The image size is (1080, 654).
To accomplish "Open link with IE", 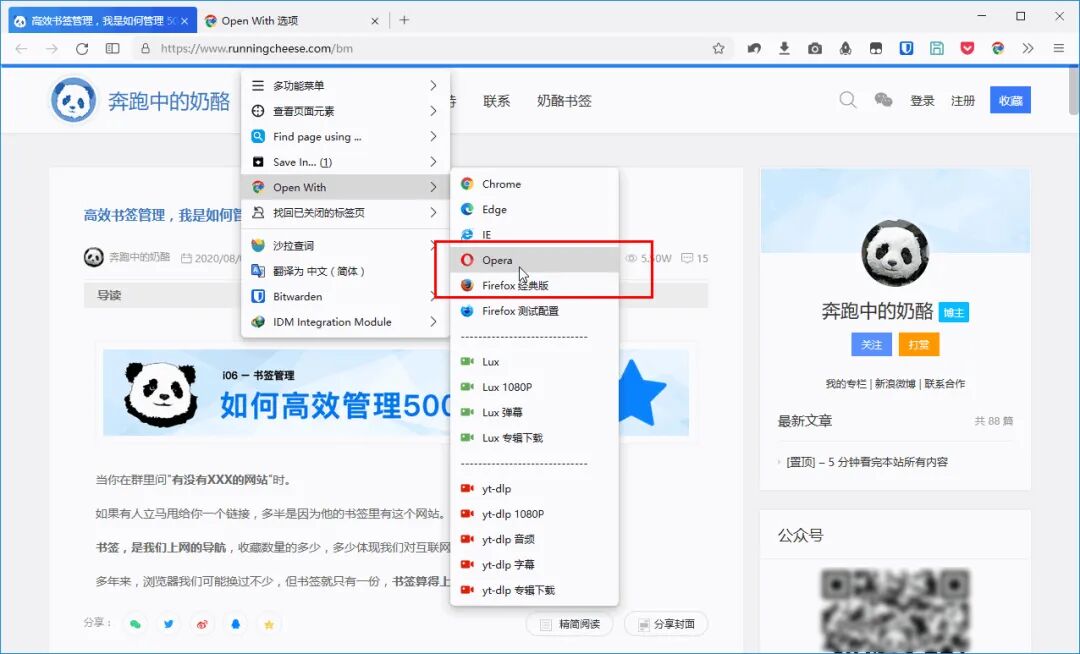I will pos(534,235).
